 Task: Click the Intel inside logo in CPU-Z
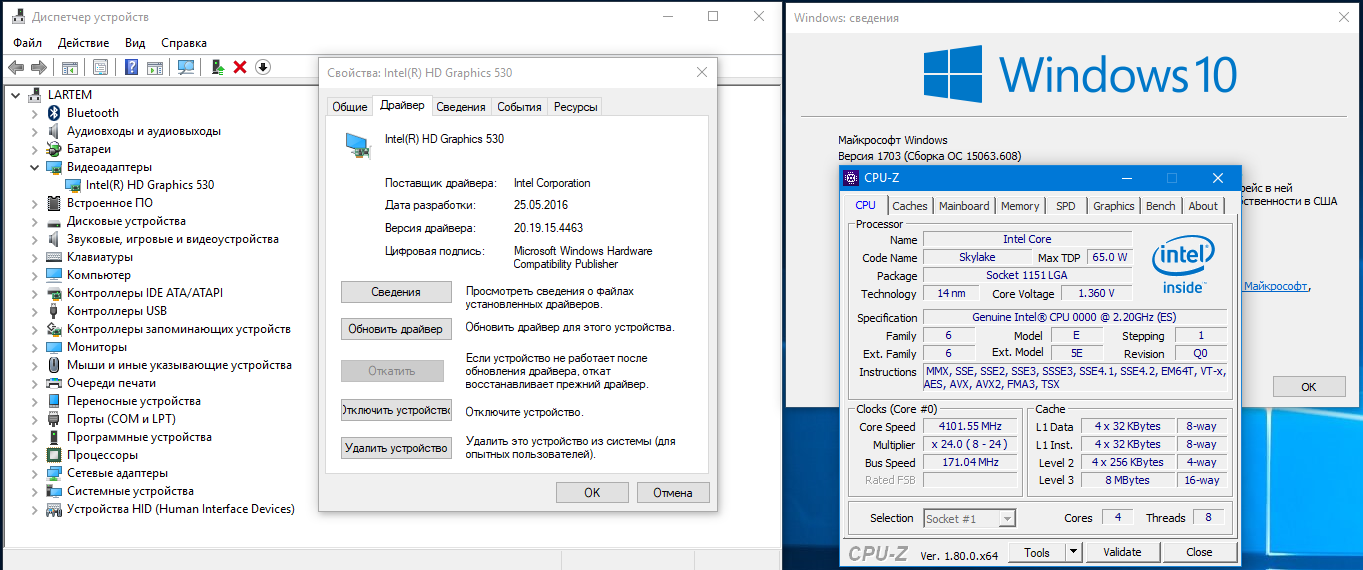coord(1183,266)
